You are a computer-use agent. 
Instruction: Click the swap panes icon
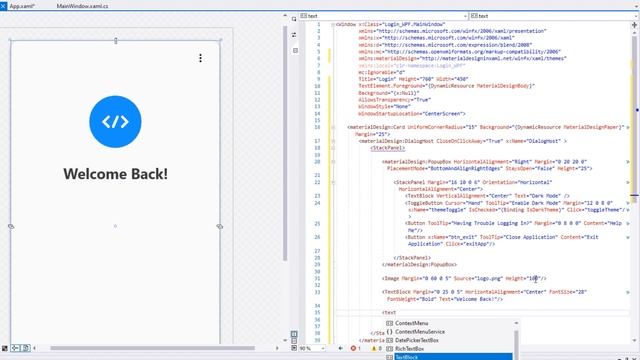(x=294, y=35)
